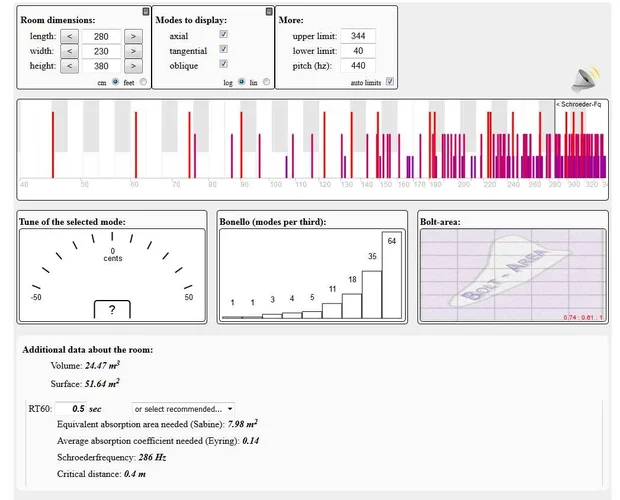The image size is (620, 500).
Task: Increase room width with right arrow
Action: tap(133, 51)
